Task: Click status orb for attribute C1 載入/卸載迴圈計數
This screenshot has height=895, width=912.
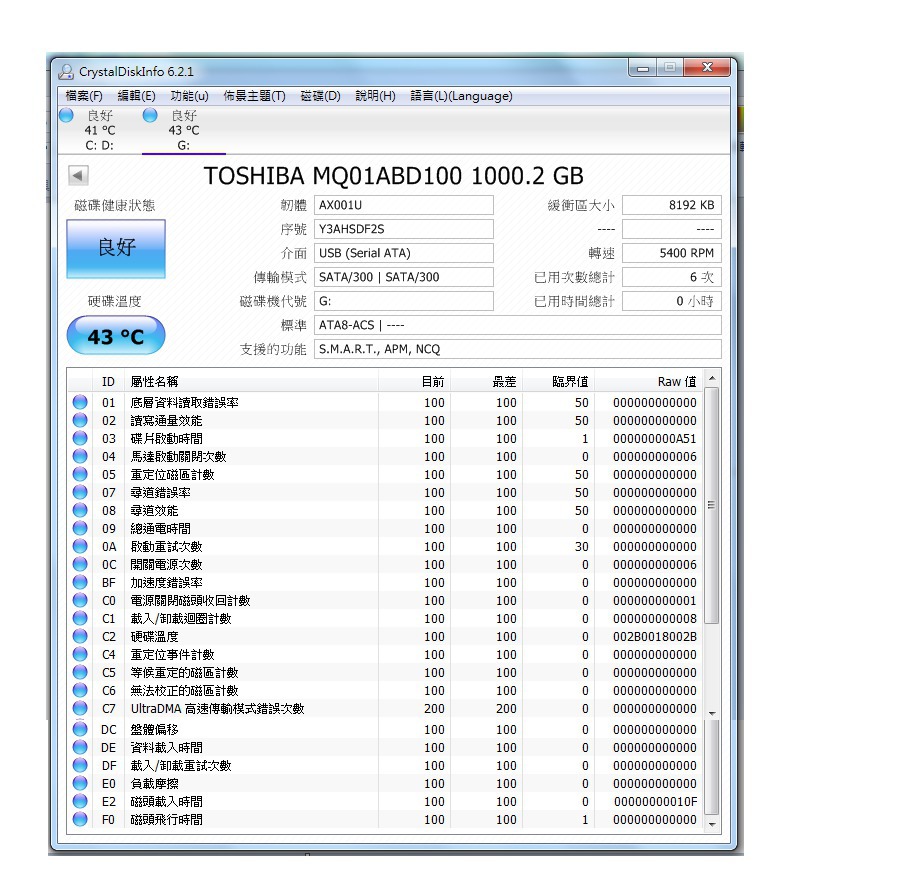Action: pos(80,618)
